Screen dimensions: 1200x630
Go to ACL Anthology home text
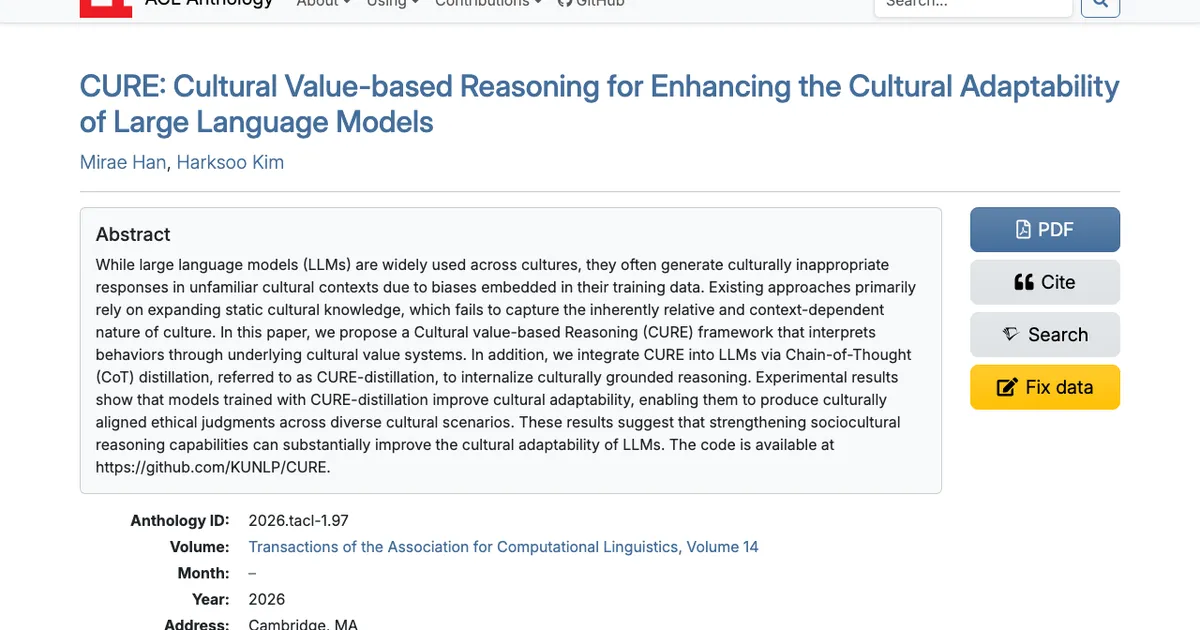tap(209, 4)
